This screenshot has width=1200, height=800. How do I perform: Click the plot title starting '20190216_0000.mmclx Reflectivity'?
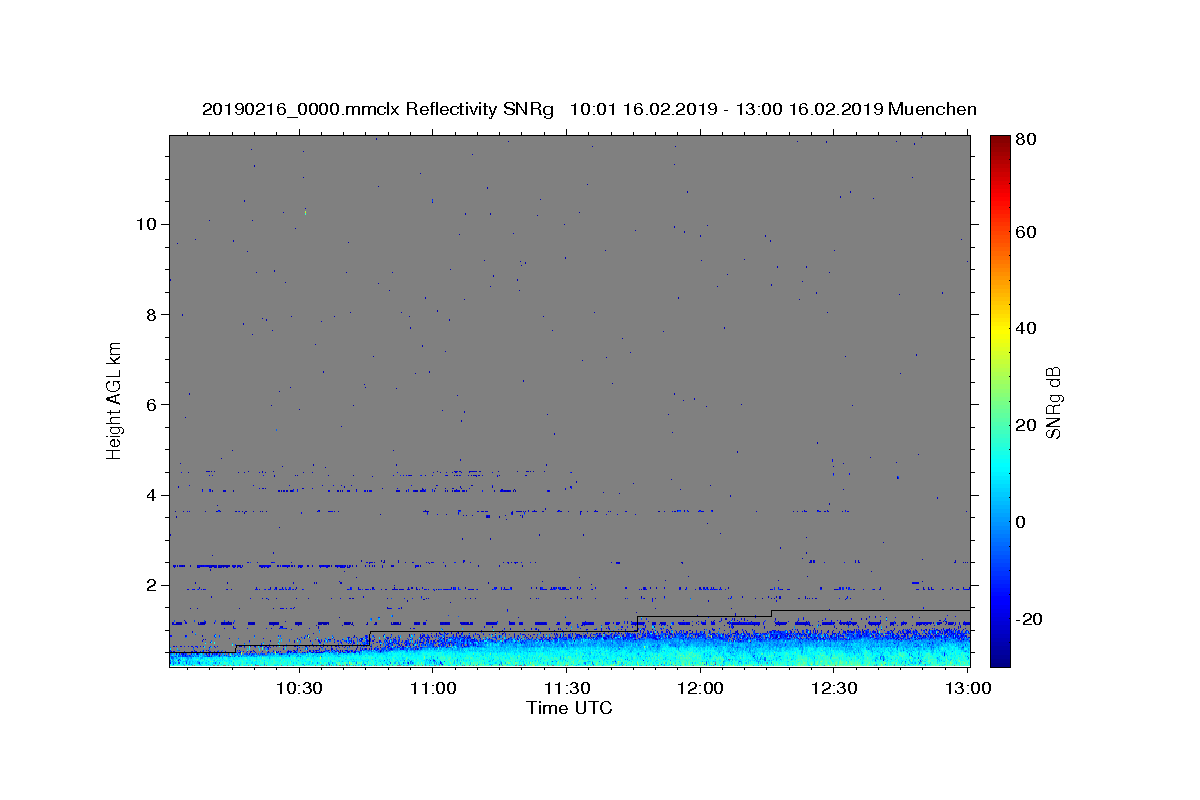pyautogui.click(x=589, y=109)
